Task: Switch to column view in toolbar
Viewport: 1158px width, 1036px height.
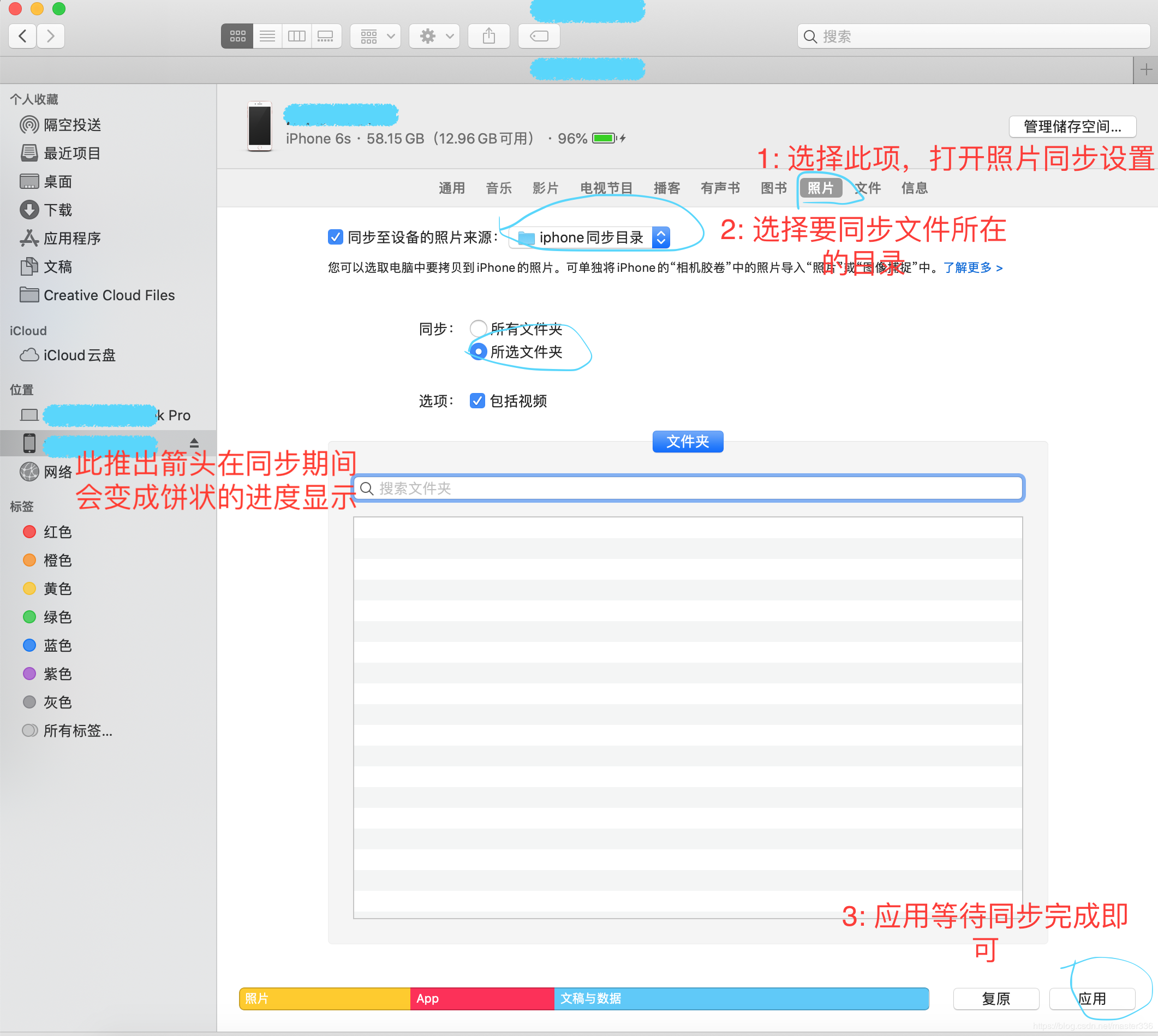Action: 296,37
